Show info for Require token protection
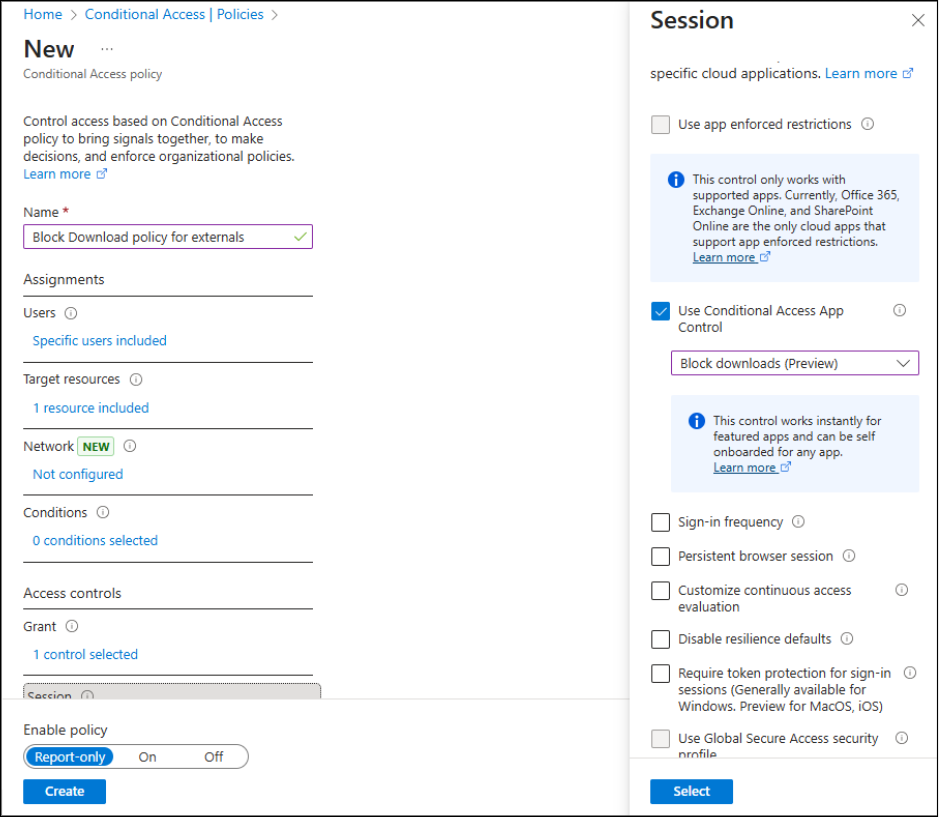This screenshot has height=817, width=939. click(910, 673)
